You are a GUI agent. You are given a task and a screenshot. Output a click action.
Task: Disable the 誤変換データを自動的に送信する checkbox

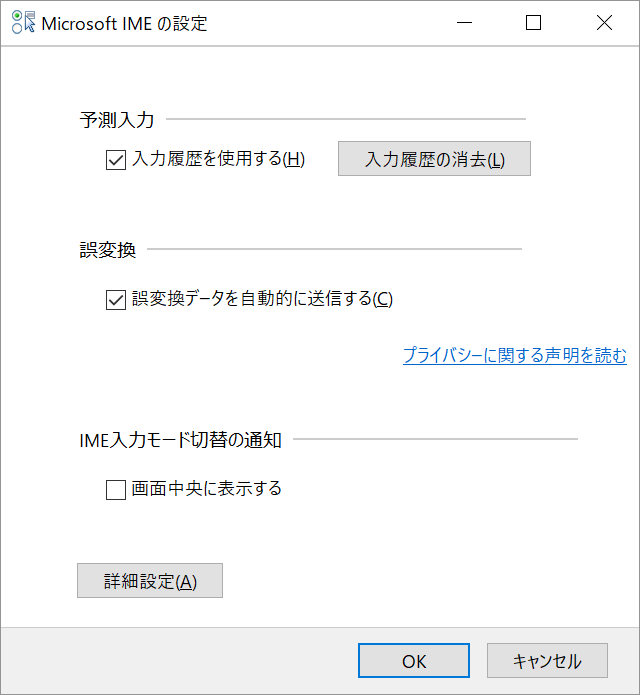click(115, 299)
